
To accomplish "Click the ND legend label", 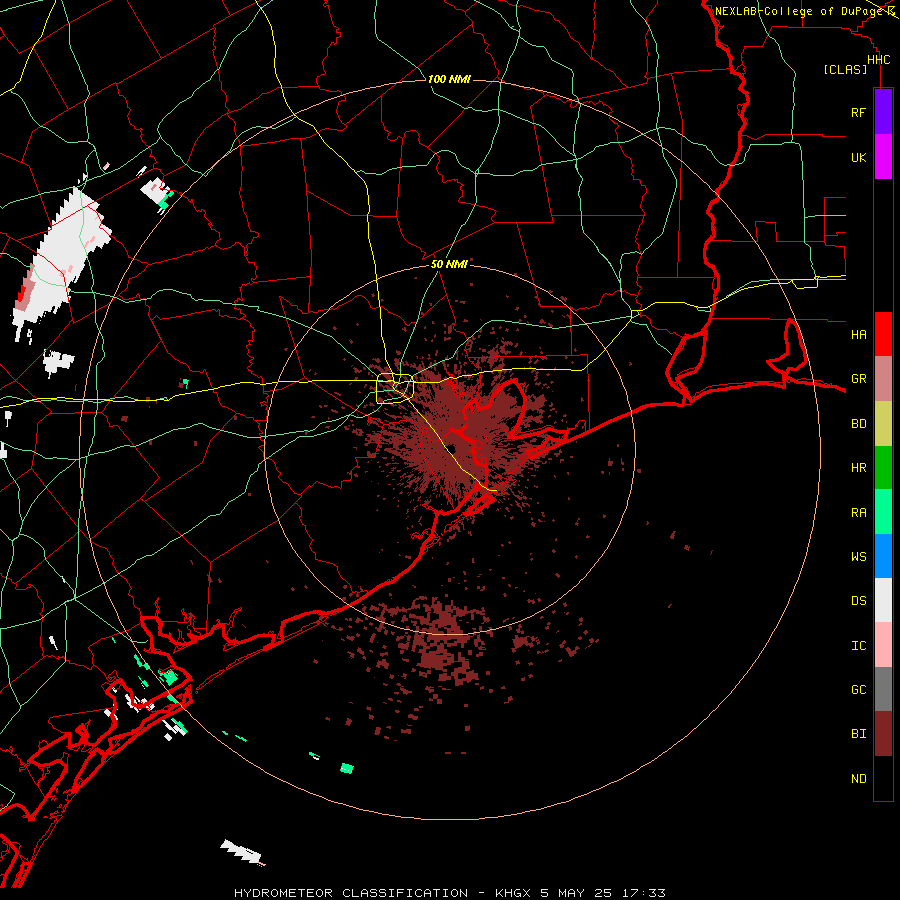I will coord(858,779).
